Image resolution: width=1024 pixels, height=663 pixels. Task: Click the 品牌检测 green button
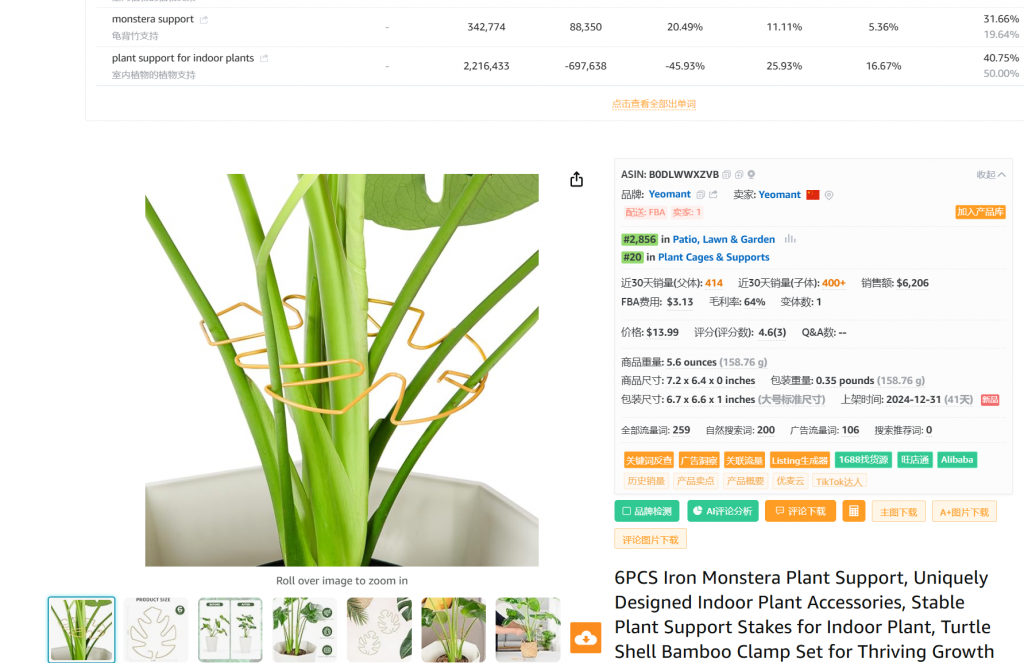click(647, 511)
